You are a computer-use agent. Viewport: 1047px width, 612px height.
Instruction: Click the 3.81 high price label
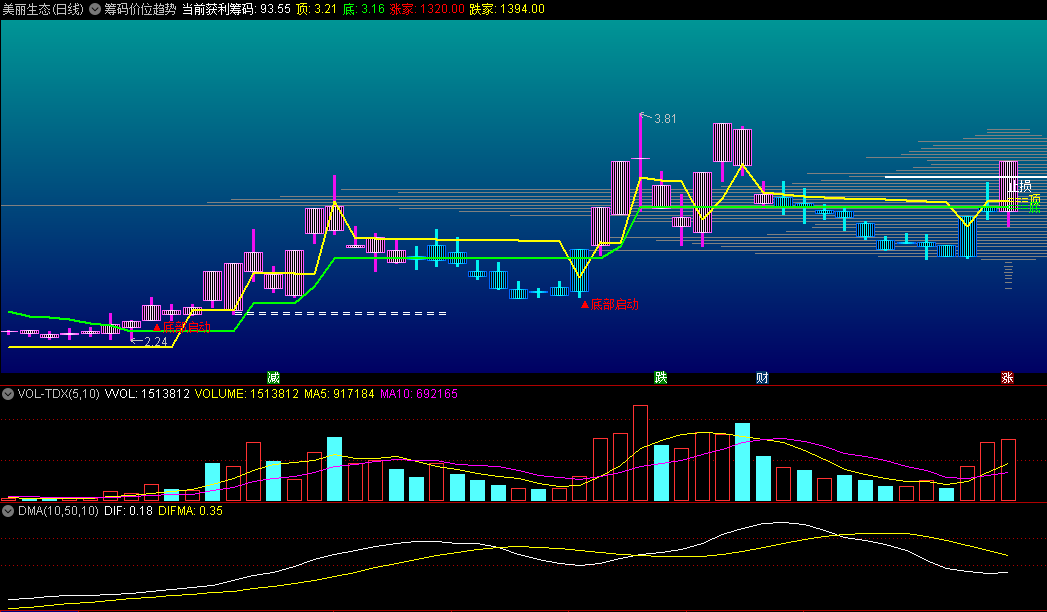coord(665,119)
